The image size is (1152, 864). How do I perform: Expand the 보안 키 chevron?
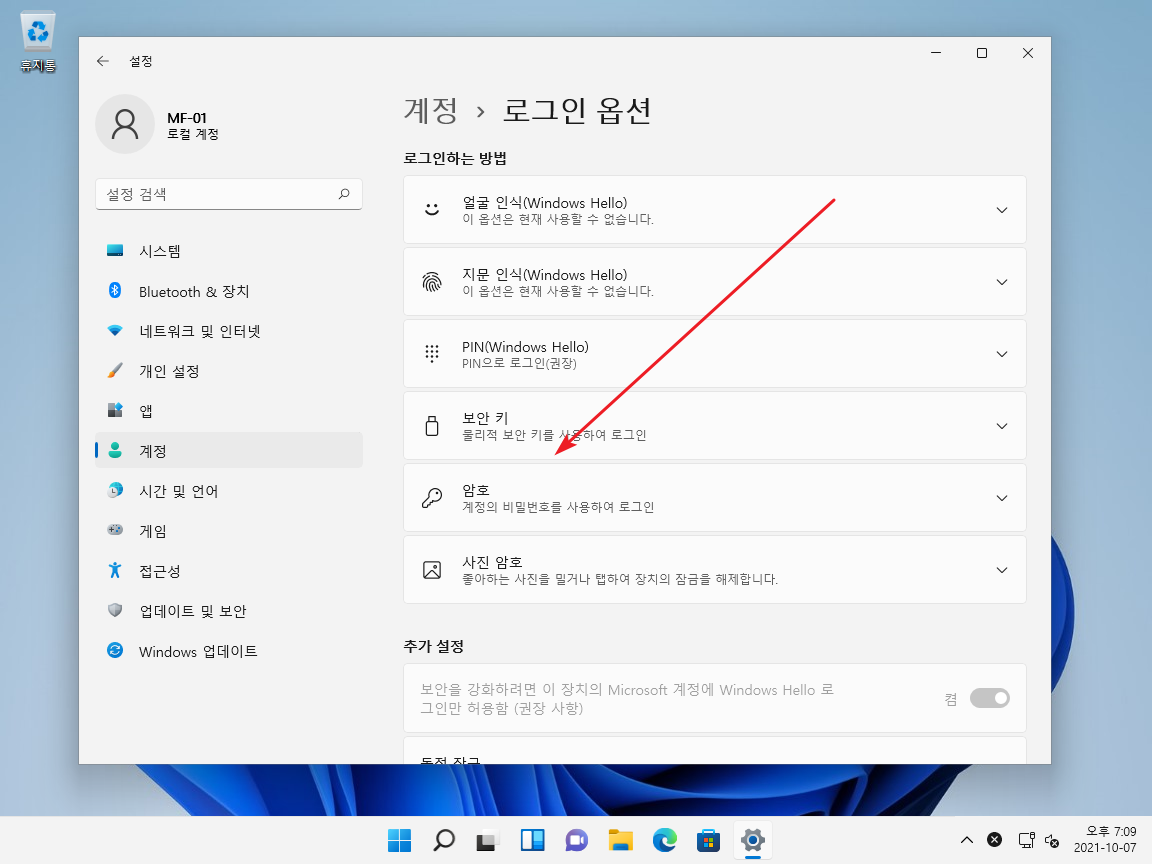(1001, 426)
